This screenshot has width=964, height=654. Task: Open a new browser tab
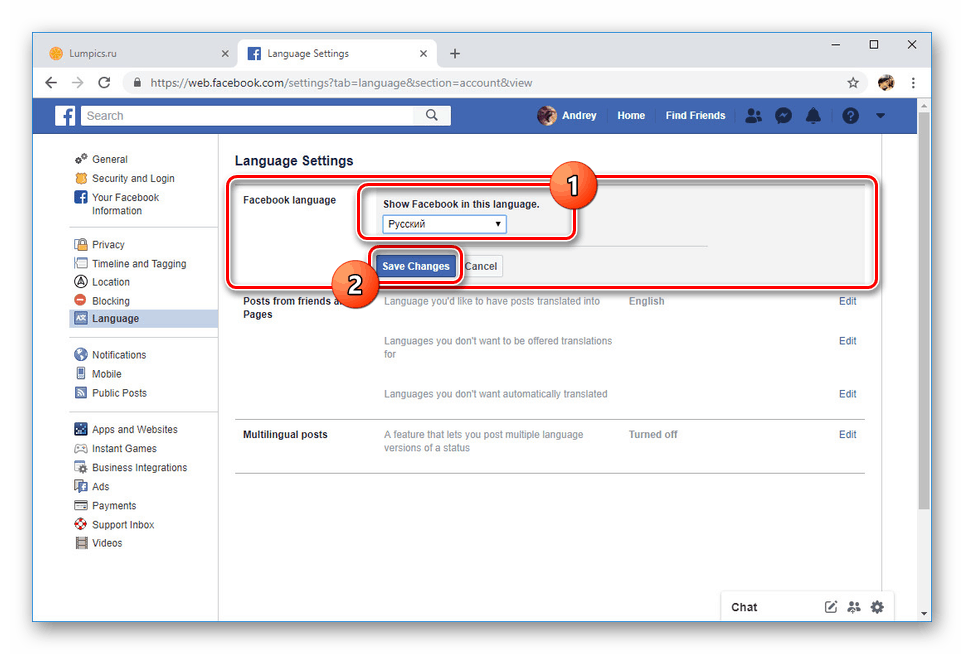click(454, 53)
